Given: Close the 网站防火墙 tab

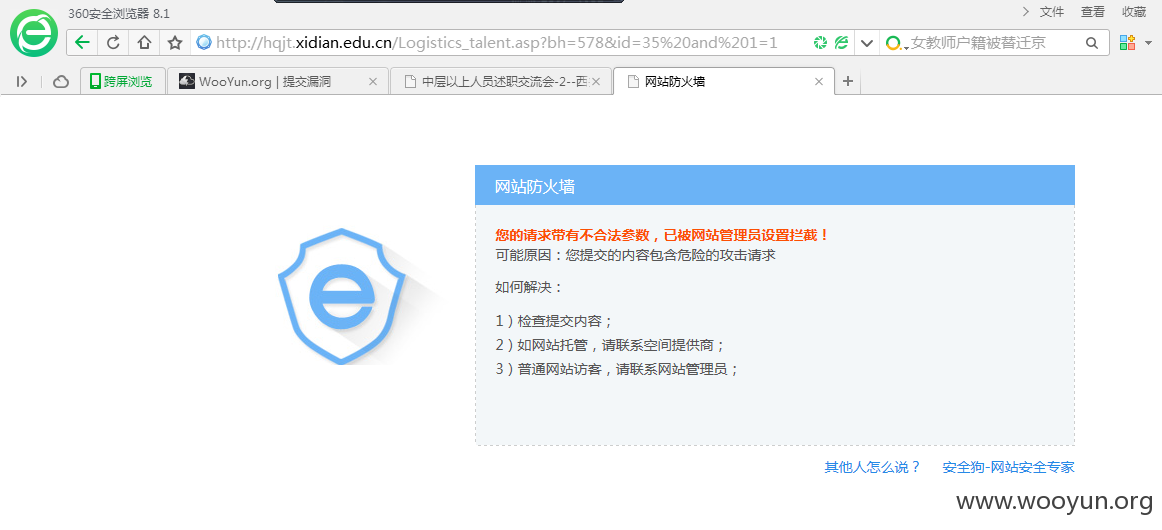Looking at the screenshot, I should pos(819,82).
